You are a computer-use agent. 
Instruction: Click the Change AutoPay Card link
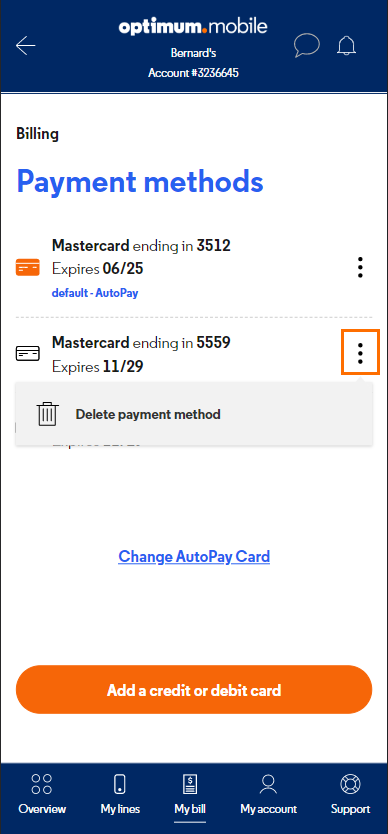pos(194,556)
